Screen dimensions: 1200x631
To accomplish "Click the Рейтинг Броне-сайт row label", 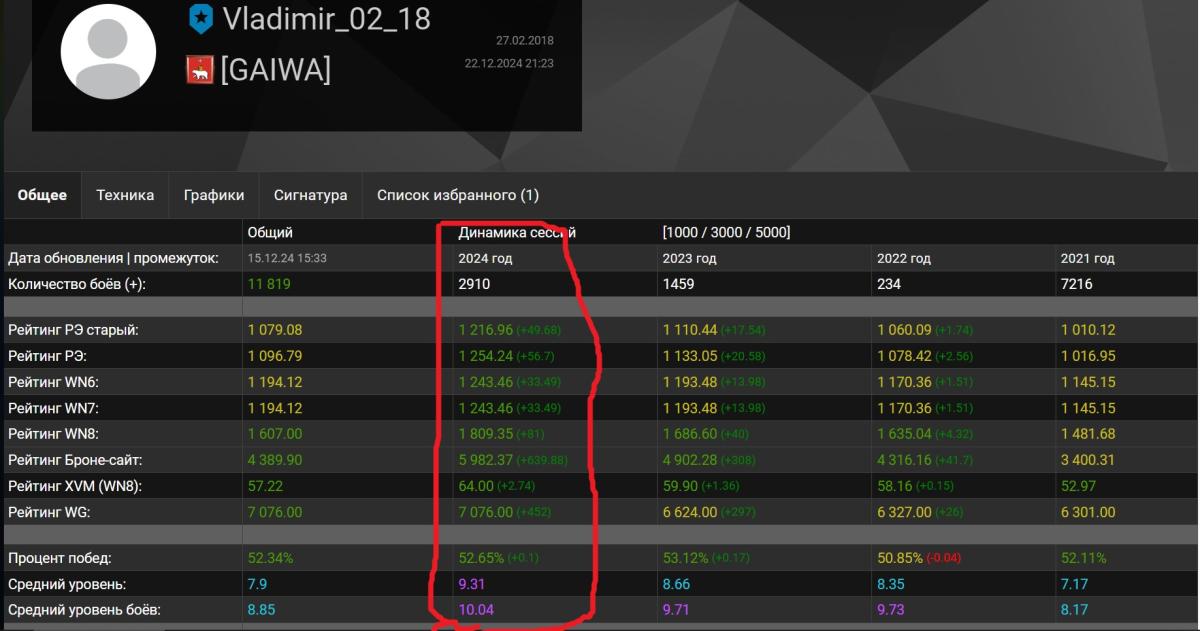I will pos(75,460).
